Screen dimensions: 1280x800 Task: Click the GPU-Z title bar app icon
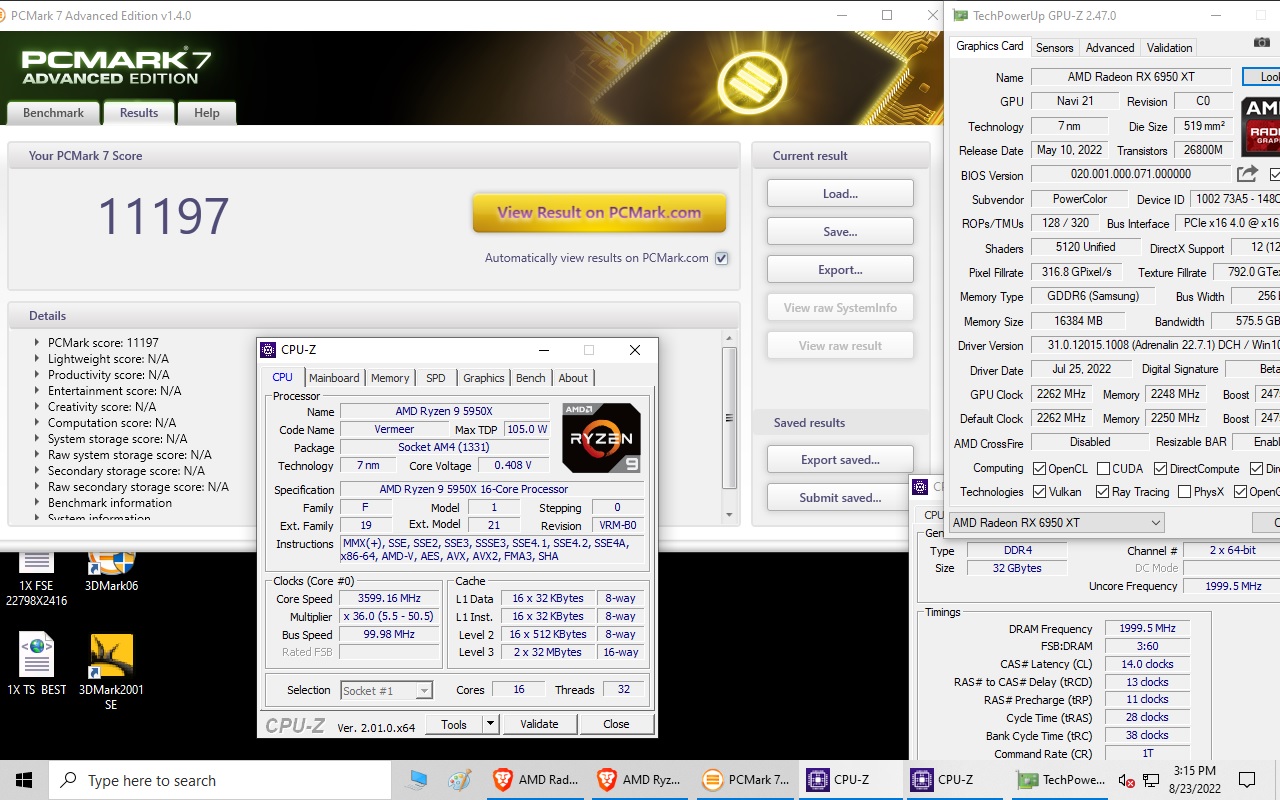coord(961,16)
